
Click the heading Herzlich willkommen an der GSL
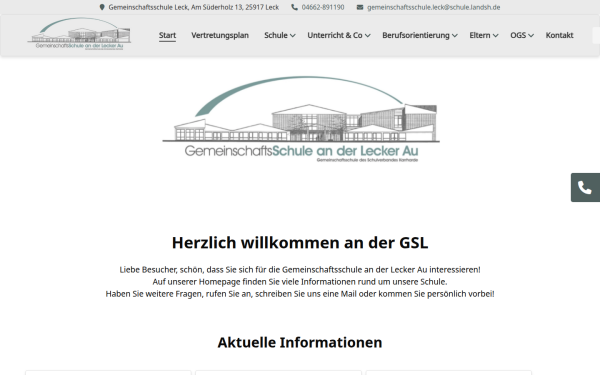300,243
